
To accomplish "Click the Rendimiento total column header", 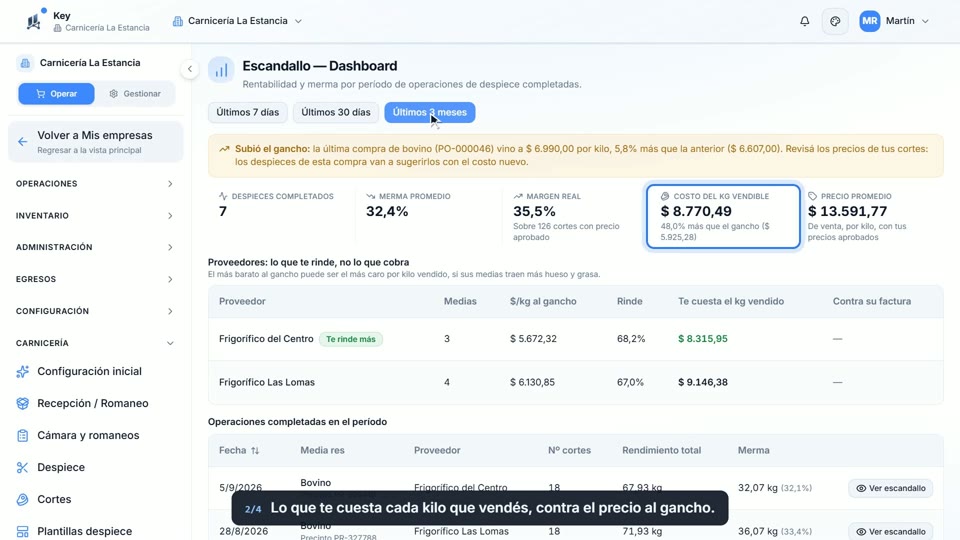I will (661, 450).
